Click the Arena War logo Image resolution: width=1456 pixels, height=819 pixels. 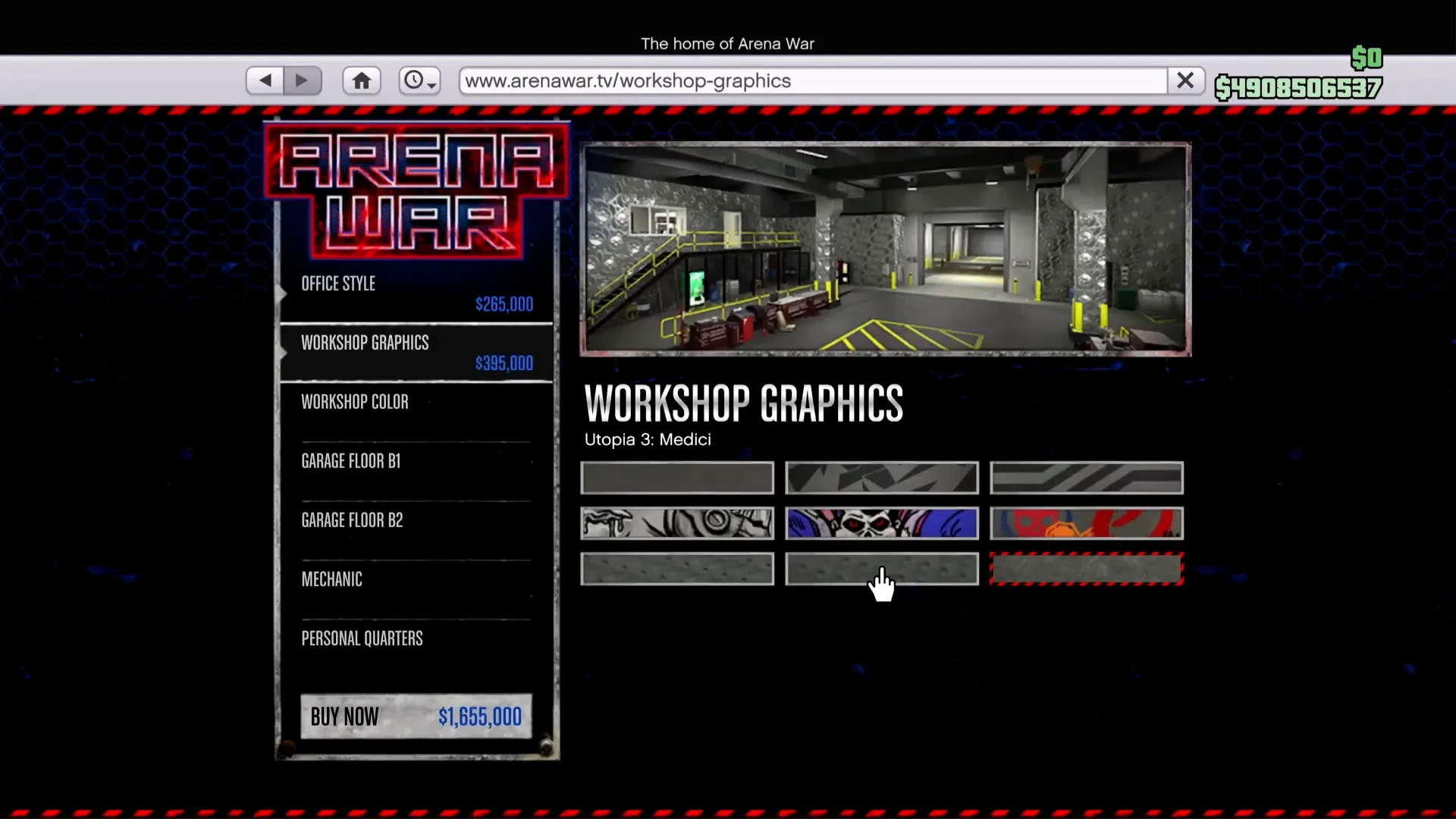point(416,190)
